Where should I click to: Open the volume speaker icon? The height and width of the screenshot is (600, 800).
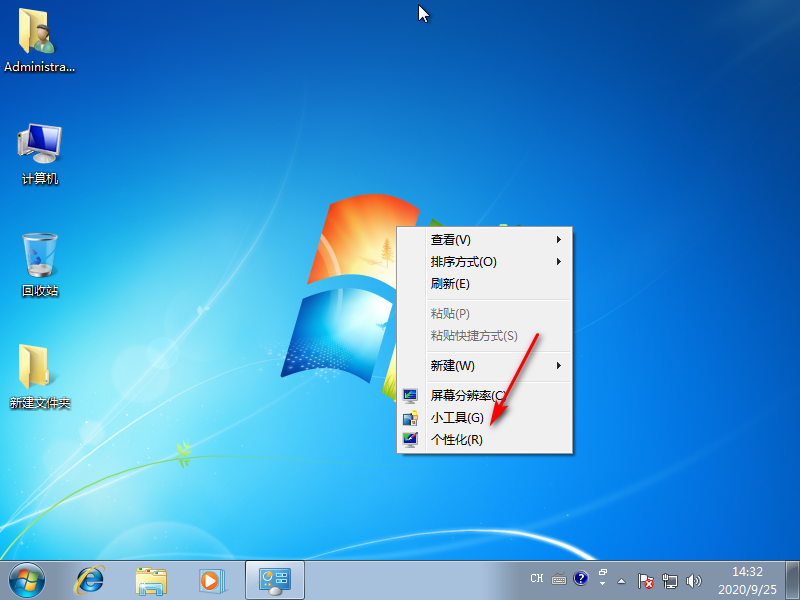click(x=695, y=579)
